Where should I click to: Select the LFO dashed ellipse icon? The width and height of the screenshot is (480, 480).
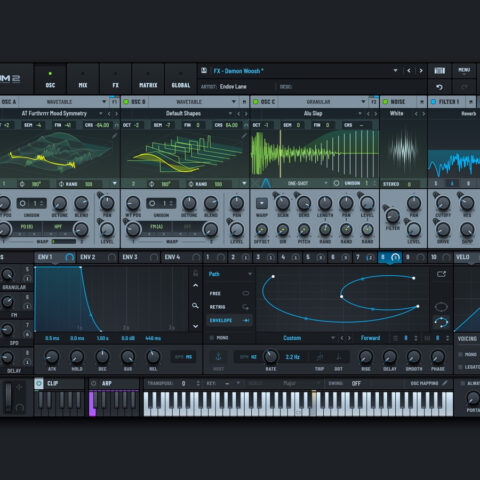441,306
